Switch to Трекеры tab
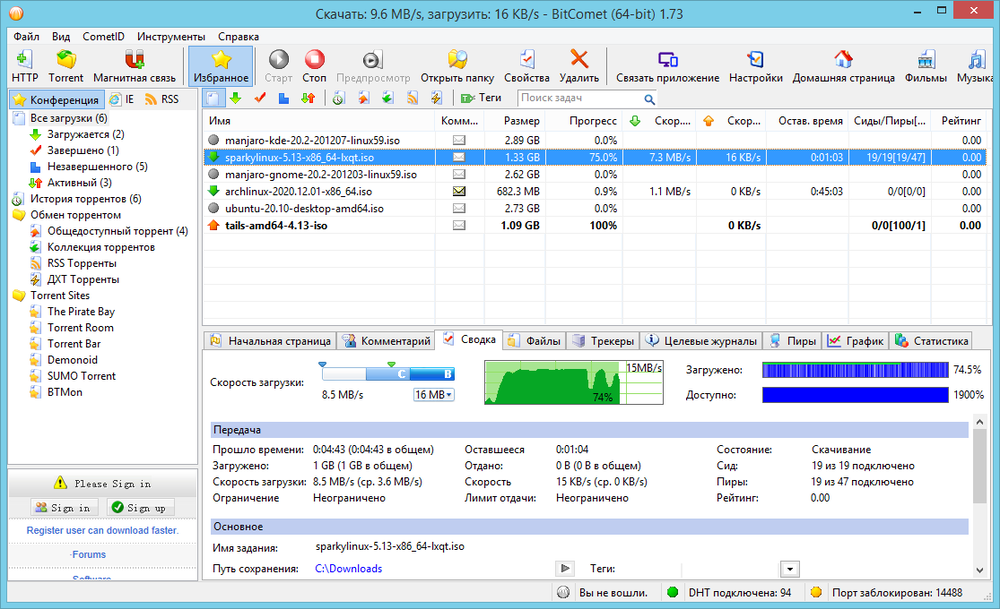Viewport: 1000px width, 609px height. [603, 341]
